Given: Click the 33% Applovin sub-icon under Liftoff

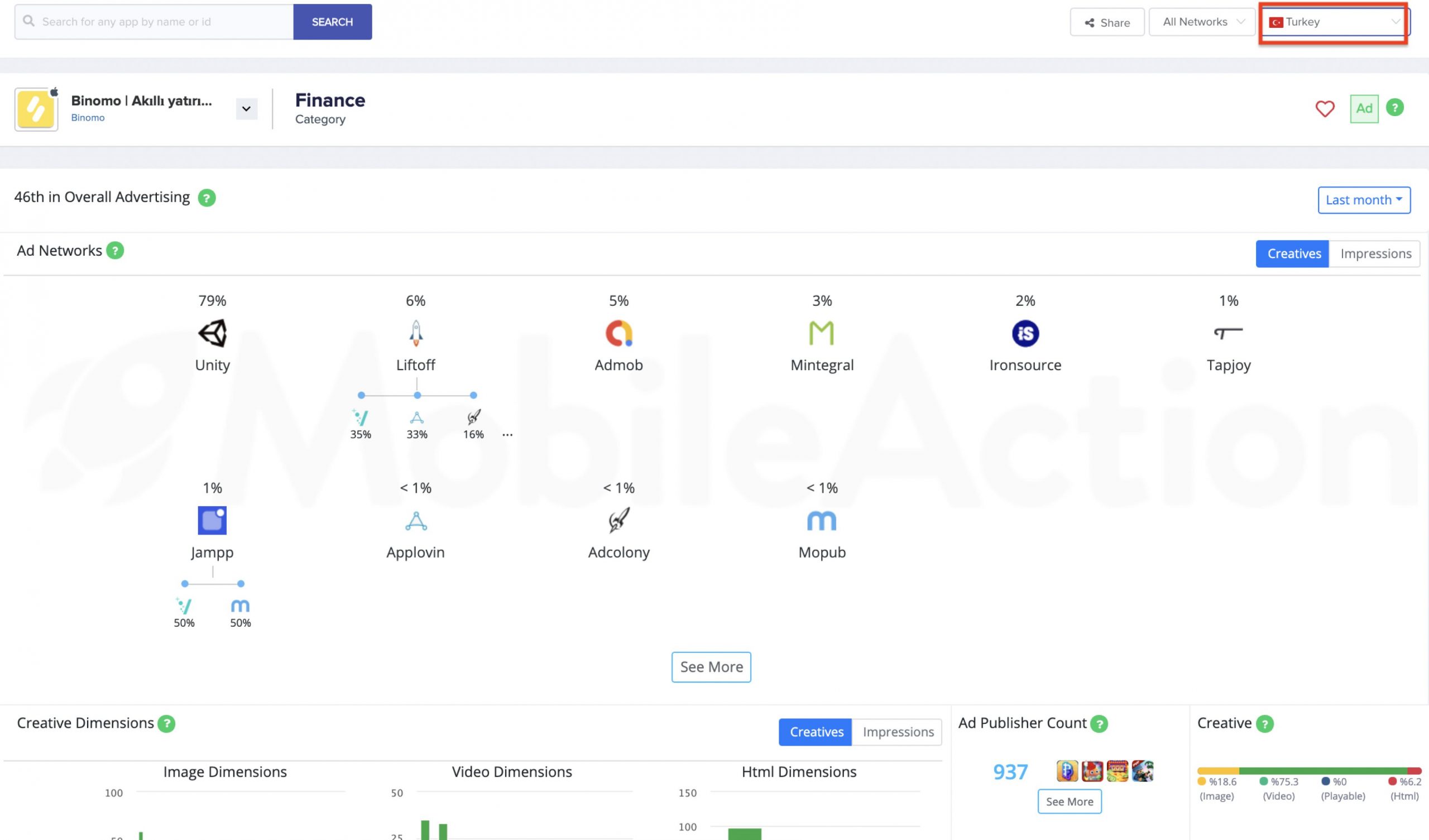Looking at the screenshot, I should (x=417, y=417).
